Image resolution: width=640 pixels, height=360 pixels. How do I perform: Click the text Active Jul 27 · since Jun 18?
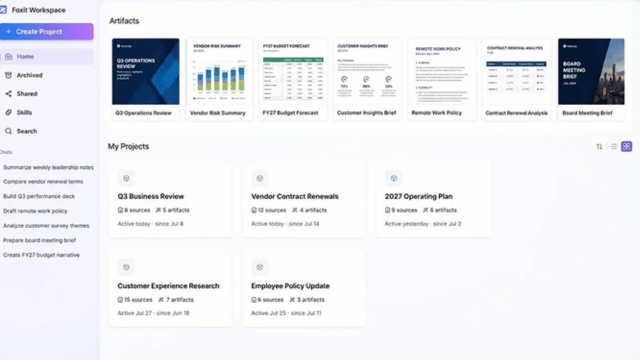point(153,313)
